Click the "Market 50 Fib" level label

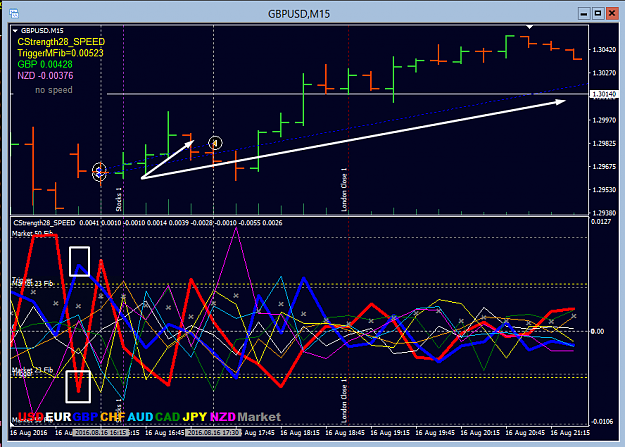tap(32, 233)
